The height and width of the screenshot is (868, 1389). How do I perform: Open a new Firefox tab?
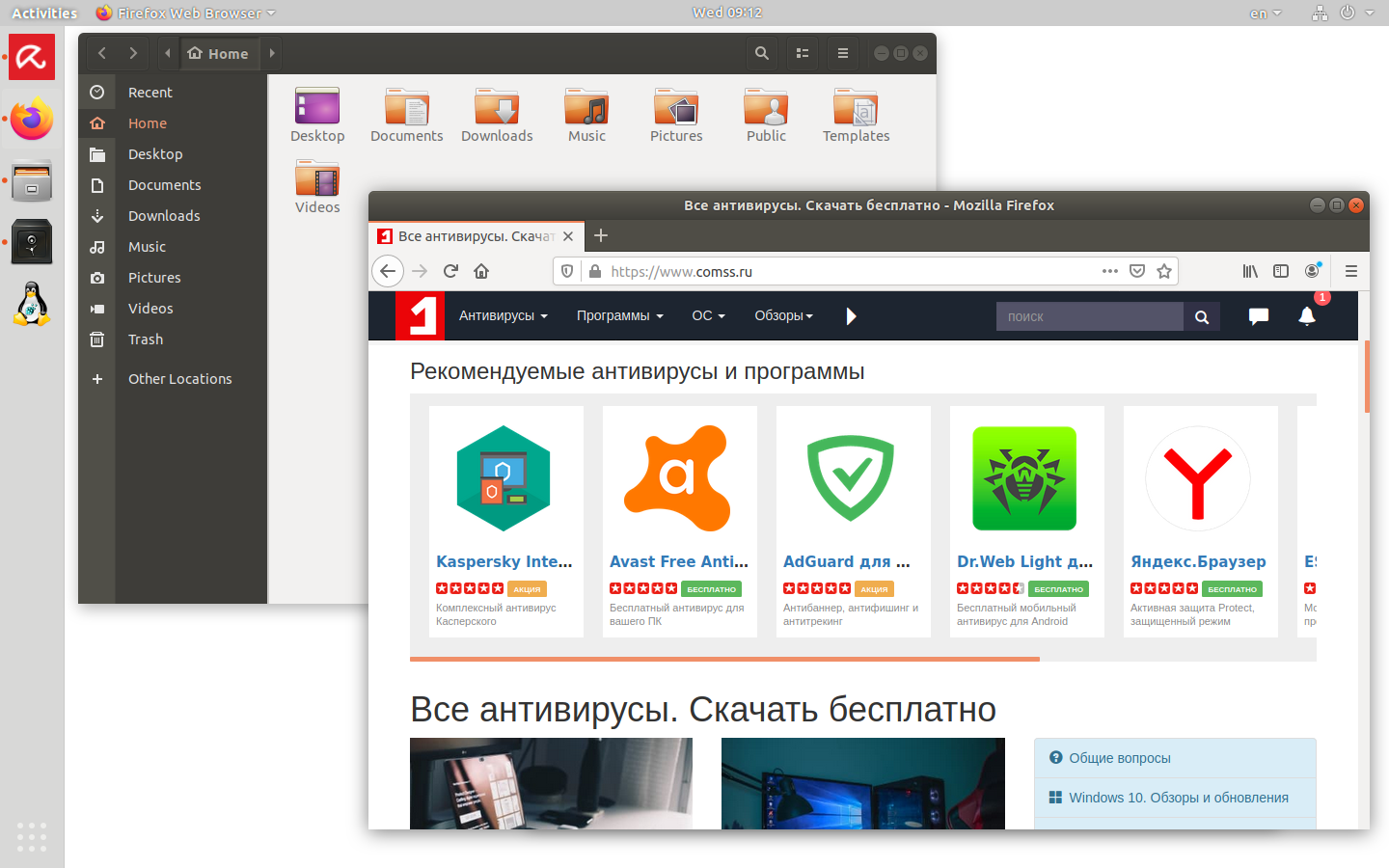601,235
